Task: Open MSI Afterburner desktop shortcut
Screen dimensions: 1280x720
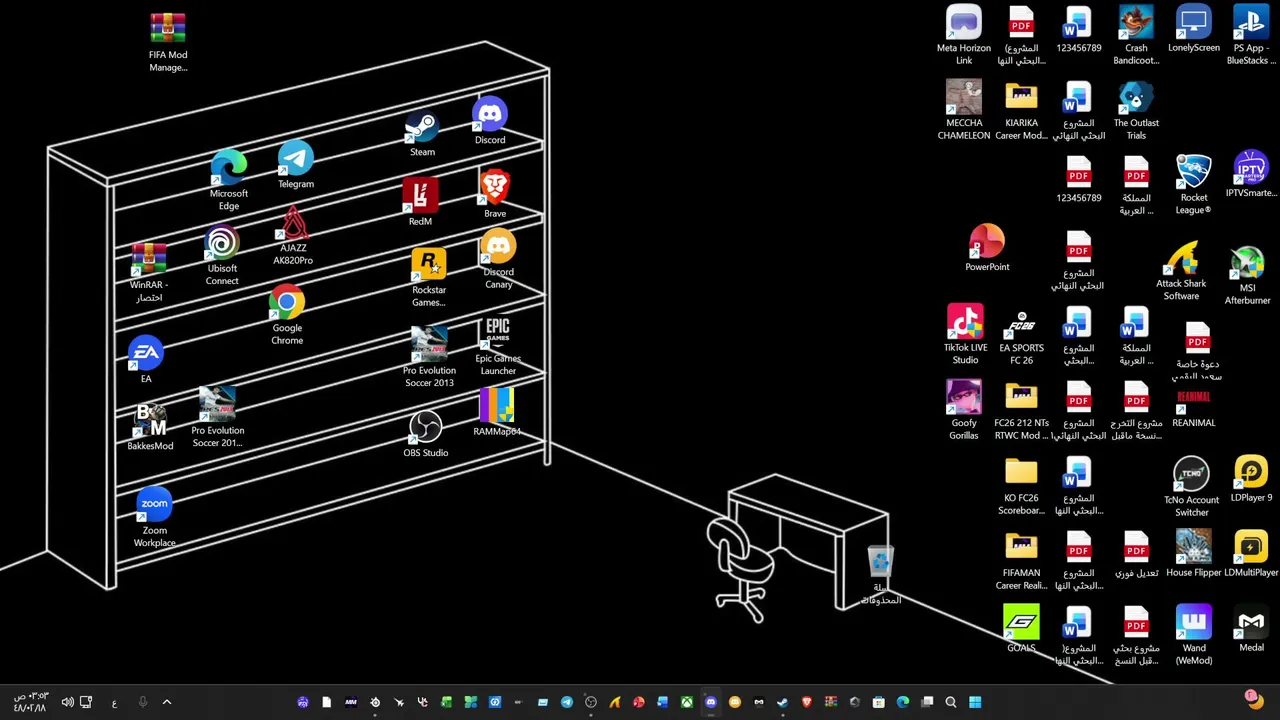Action: 1247,276
